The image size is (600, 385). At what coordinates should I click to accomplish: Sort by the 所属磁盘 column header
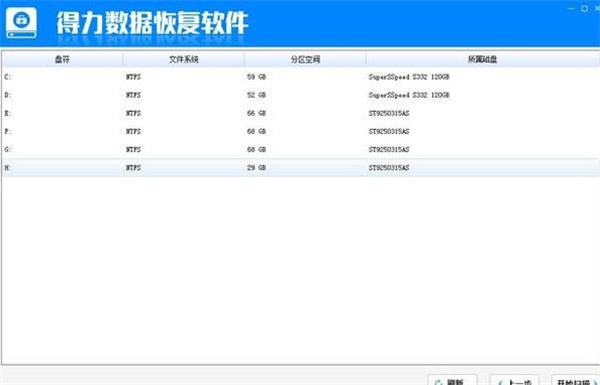click(x=483, y=59)
